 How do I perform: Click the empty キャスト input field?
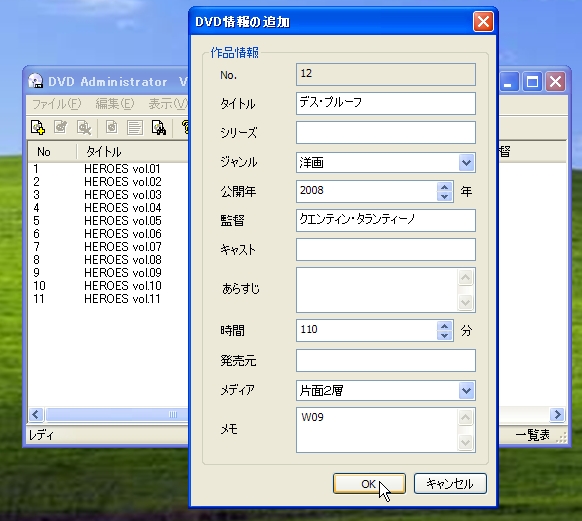tap(386, 249)
